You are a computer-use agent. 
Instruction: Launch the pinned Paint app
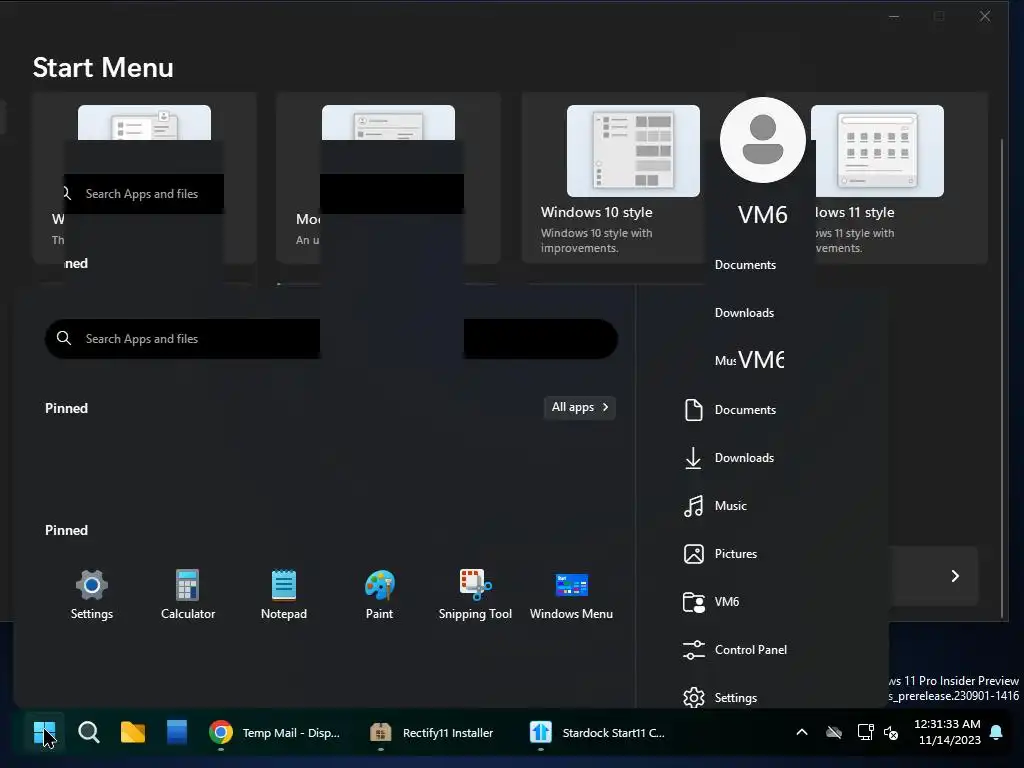point(379,594)
